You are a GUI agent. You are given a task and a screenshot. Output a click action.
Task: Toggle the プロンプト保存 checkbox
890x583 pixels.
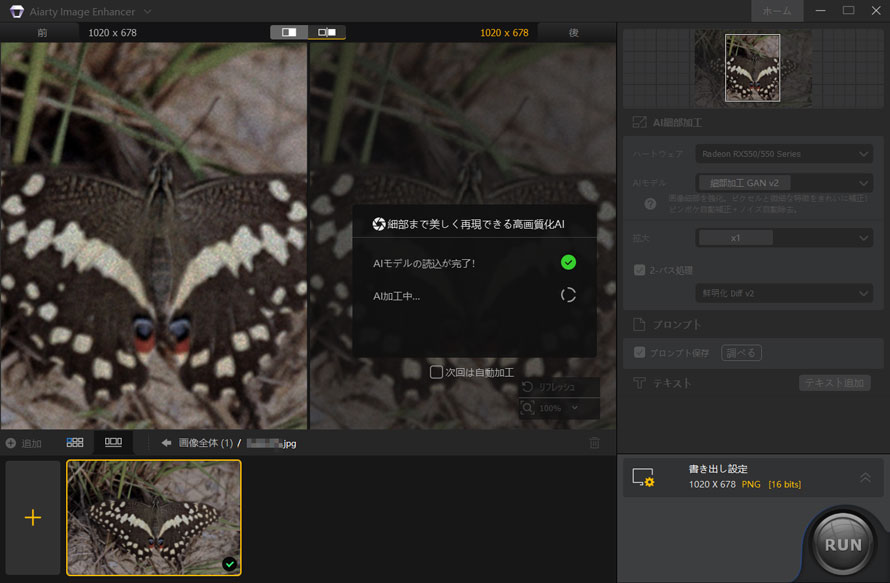[x=640, y=353]
